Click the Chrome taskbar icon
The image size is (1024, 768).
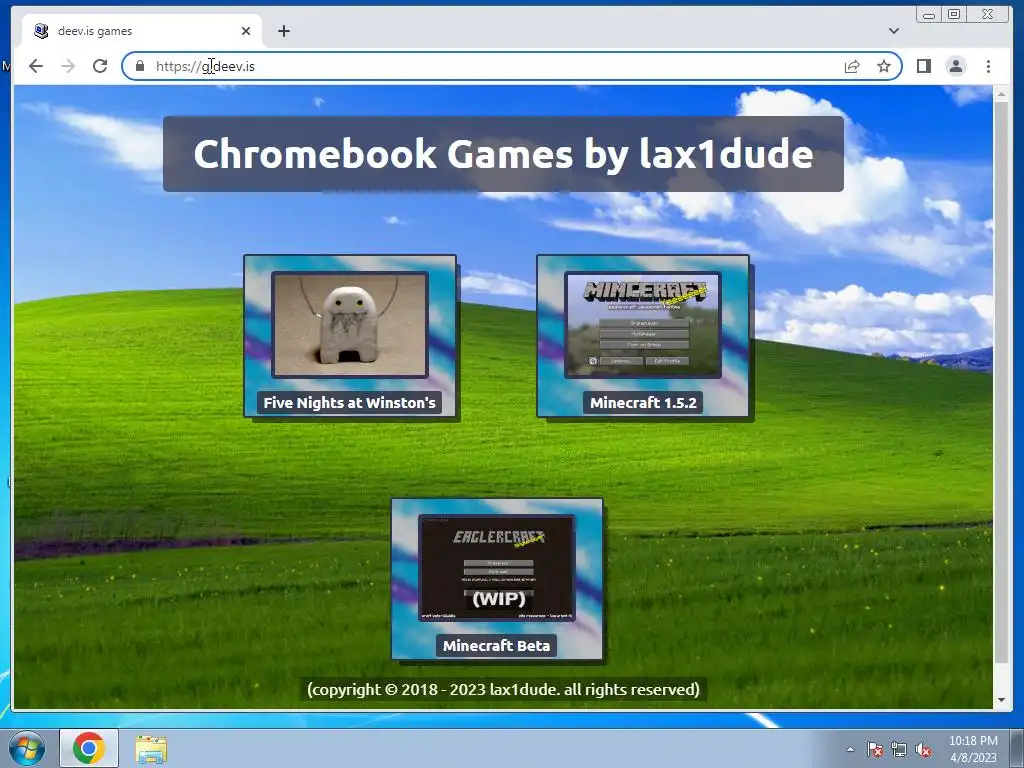click(x=89, y=748)
